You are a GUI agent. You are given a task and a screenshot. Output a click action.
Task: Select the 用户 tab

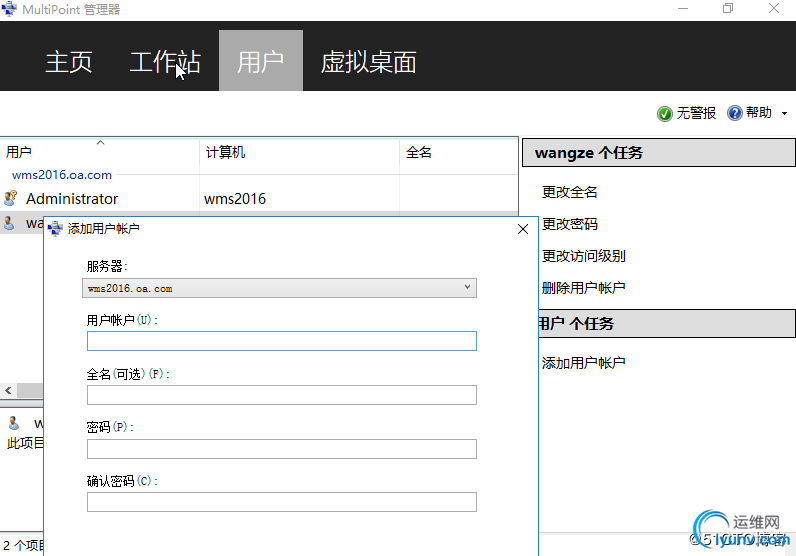[x=260, y=60]
